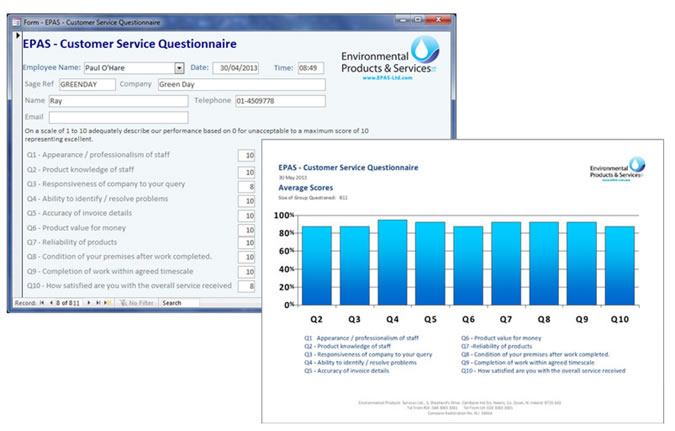Click the Q2 Product knowledge score box

(247, 172)
